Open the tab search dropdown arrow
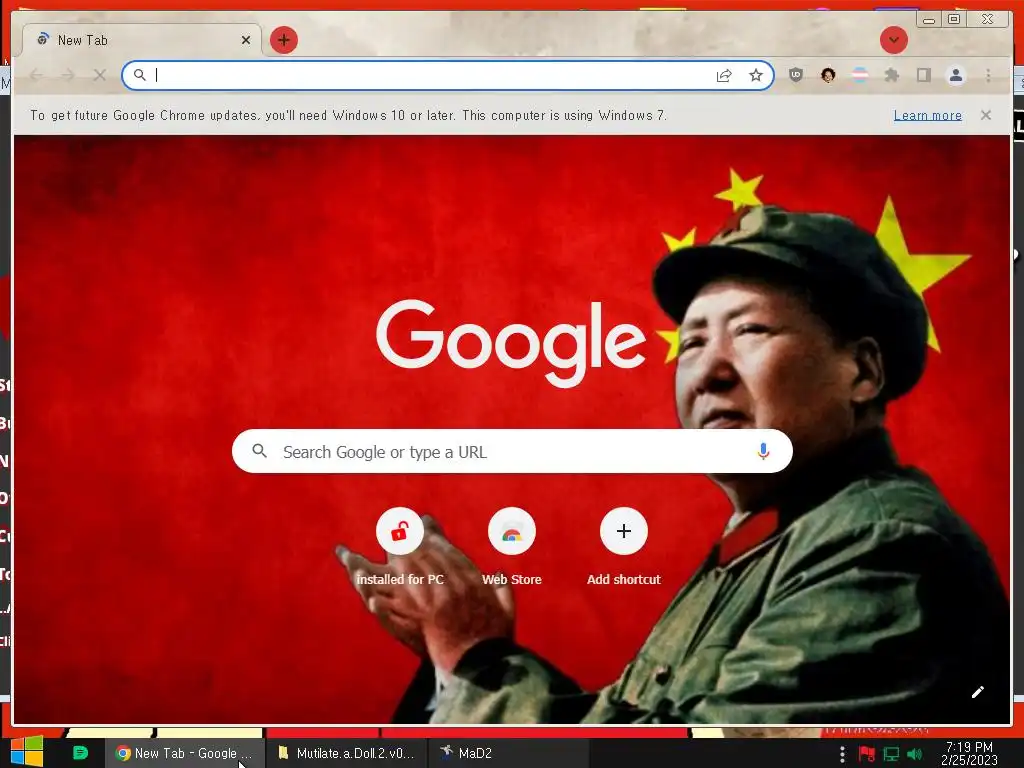The height and width of the screenshot is (768, 1024). pos(893,40)
